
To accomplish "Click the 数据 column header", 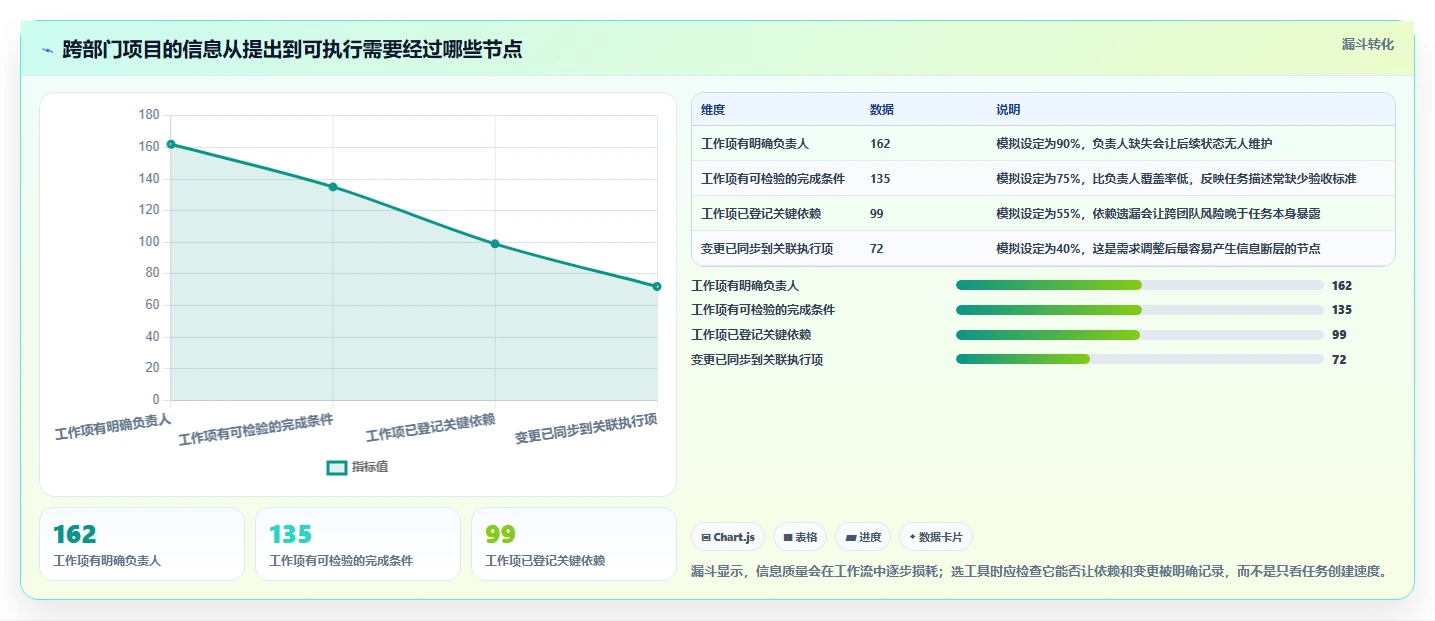I will click(x=882, y=110).
